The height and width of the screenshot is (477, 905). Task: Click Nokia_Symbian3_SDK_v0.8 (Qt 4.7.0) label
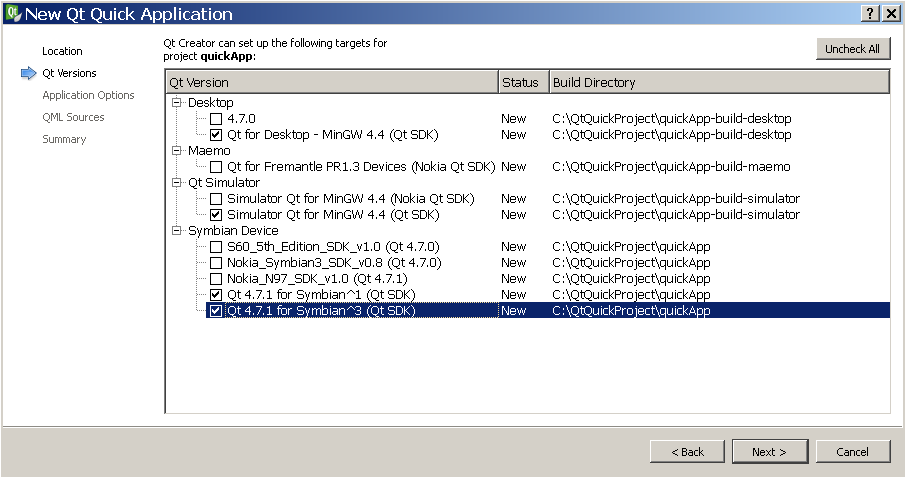pyautogui.click(x=334, y=263)
